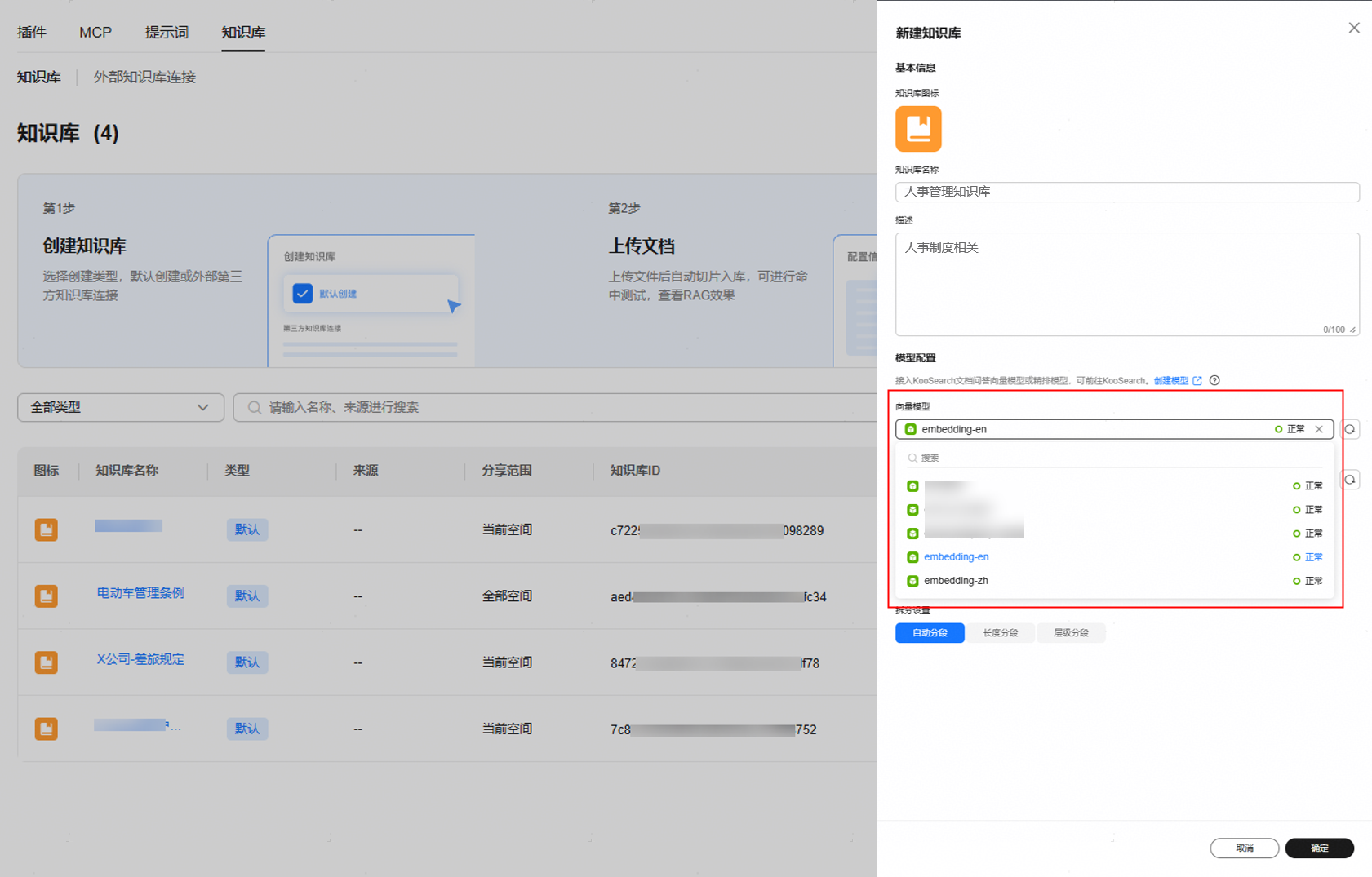Viewport: 1372px width, 877px height.
Task: Select the top 知识库 tab
Action: [243, 33]
